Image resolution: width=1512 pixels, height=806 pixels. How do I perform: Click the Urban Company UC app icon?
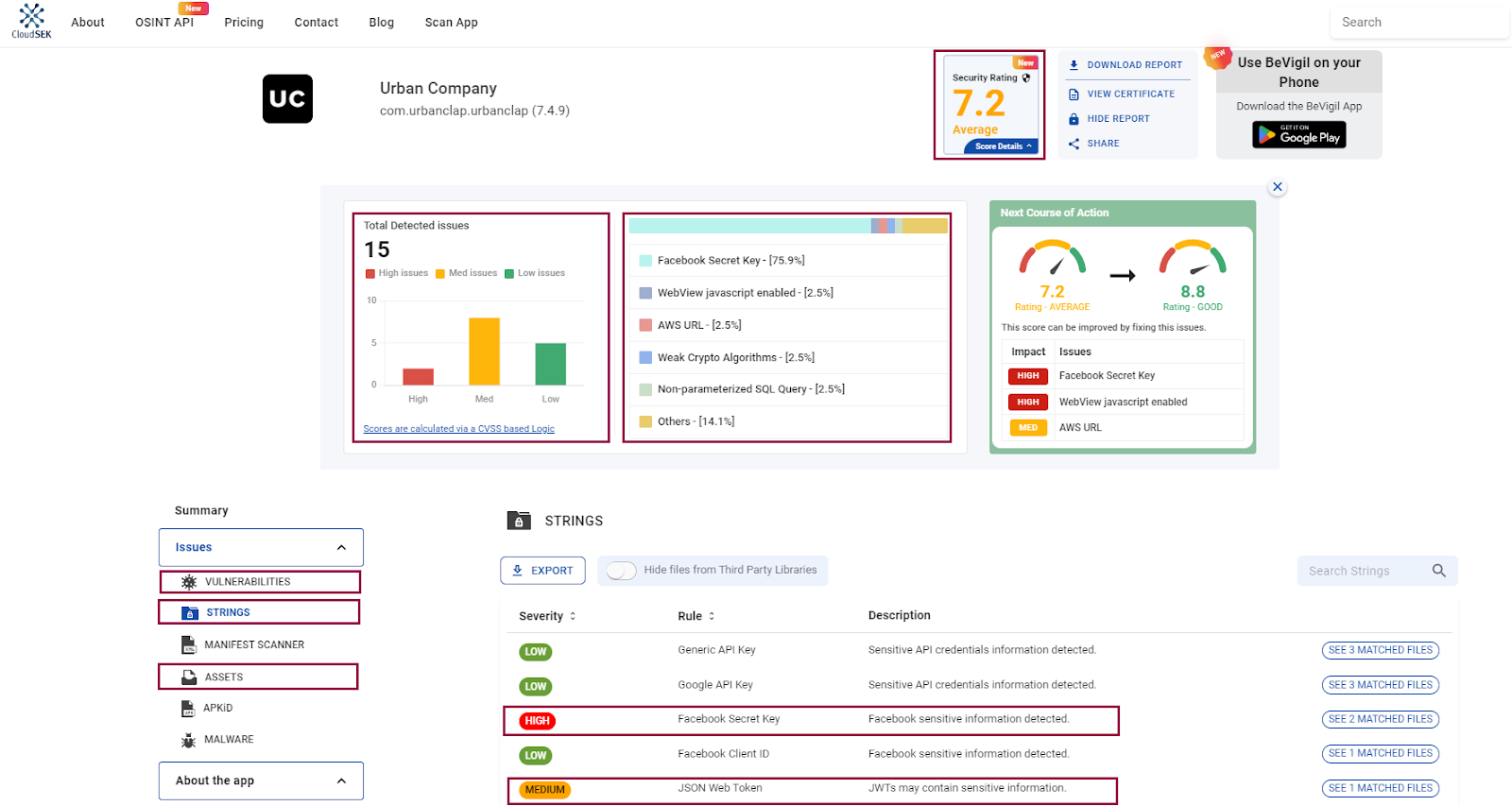pos(287,99)
